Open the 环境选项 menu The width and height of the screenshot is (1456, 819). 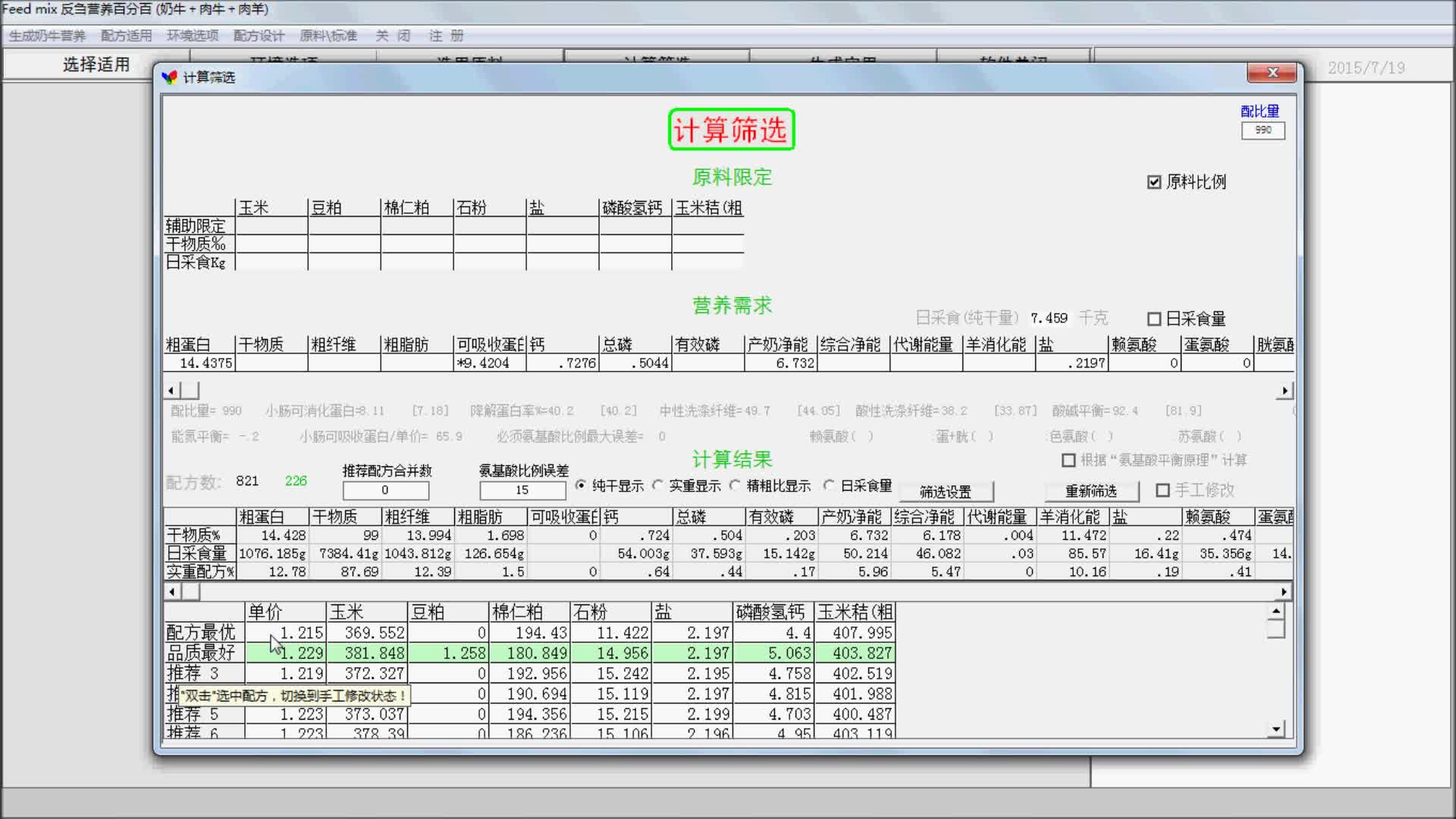coord(193,36)
